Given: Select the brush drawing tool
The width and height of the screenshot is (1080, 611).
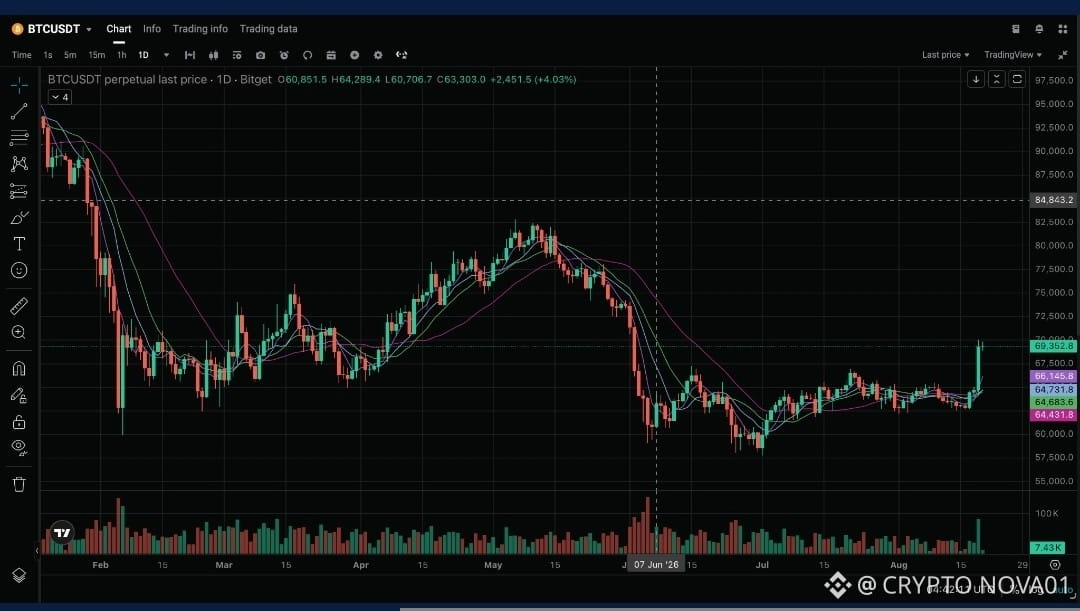Looking at the screenshot, I should click(19, 218).
